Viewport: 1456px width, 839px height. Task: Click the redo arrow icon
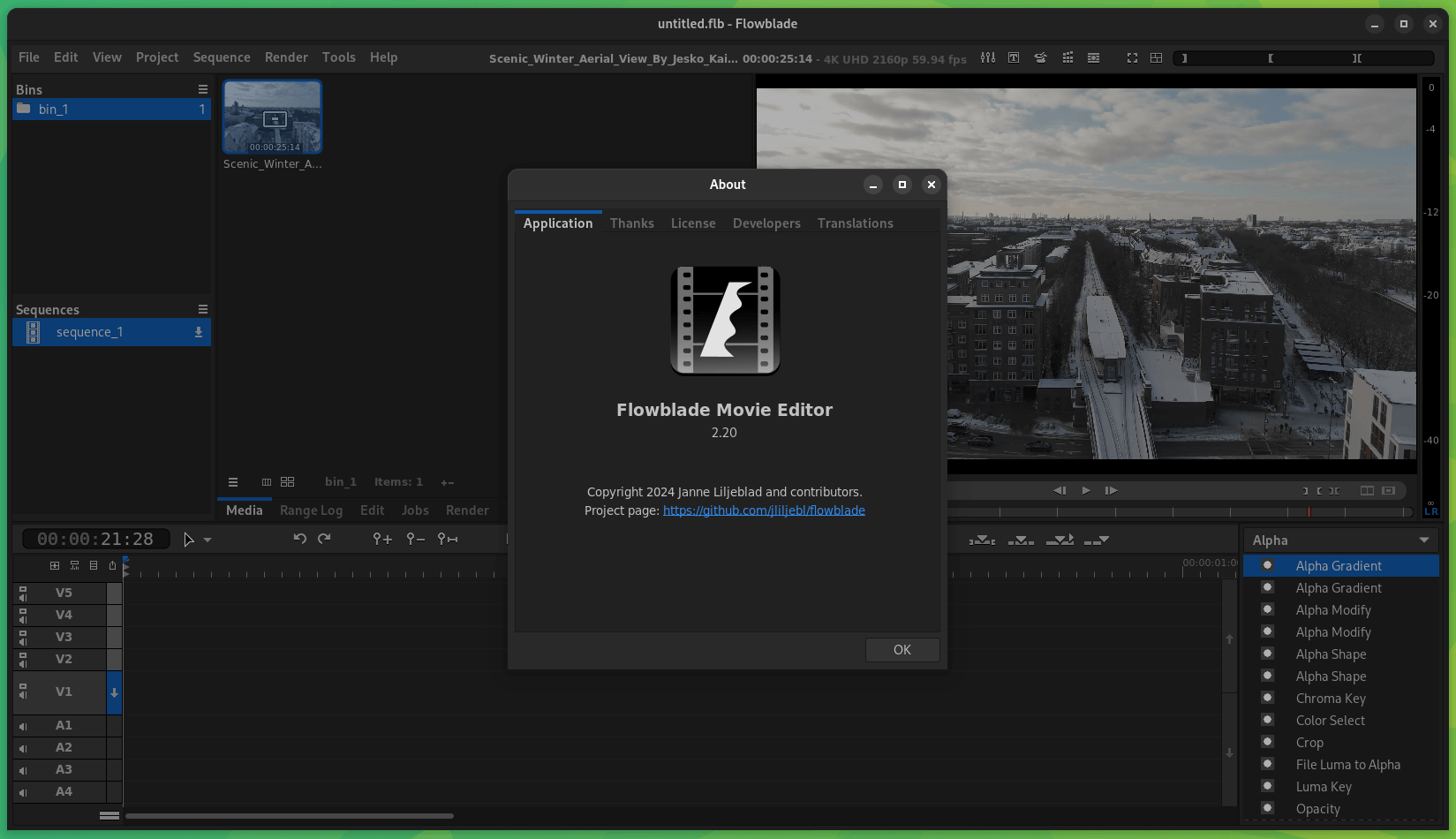click(x=324, y=539)
